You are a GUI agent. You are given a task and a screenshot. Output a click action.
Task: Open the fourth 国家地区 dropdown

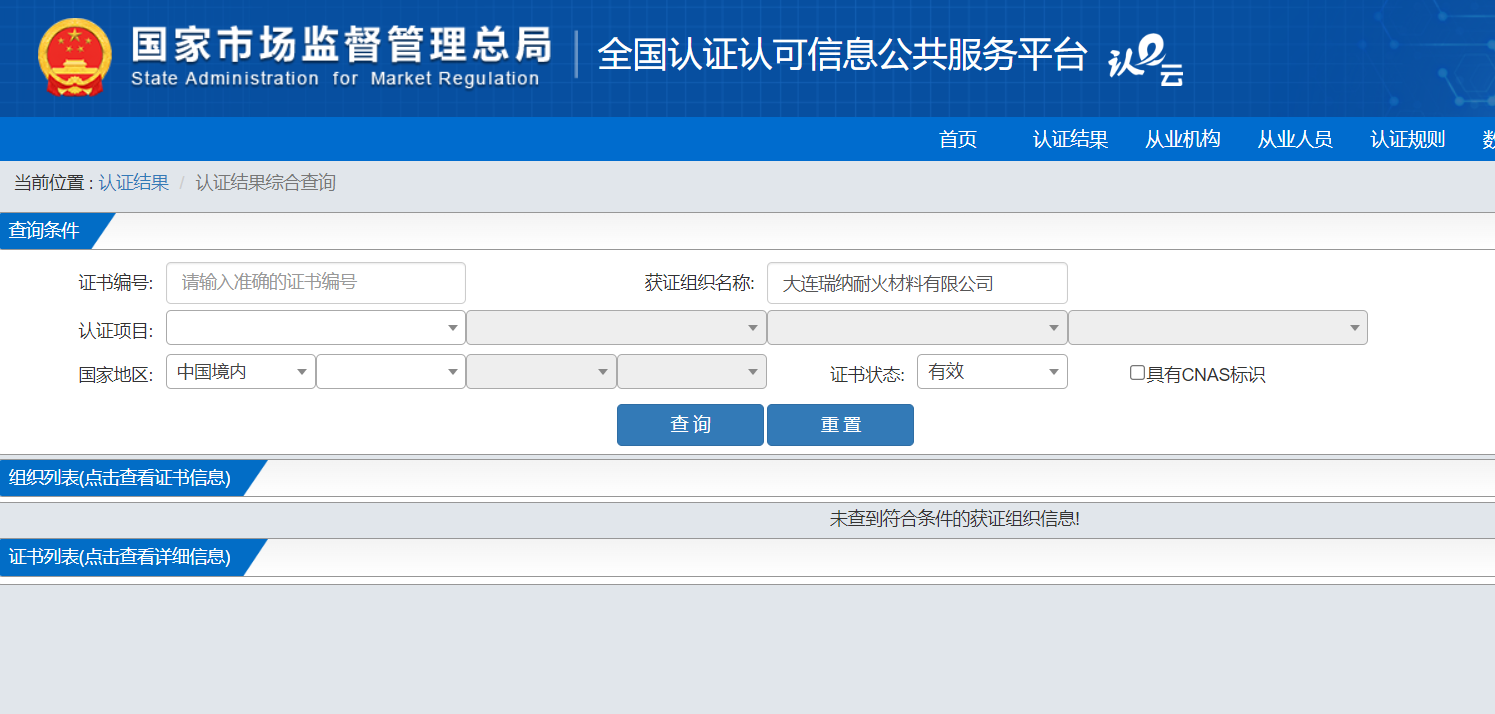(692, 371)
